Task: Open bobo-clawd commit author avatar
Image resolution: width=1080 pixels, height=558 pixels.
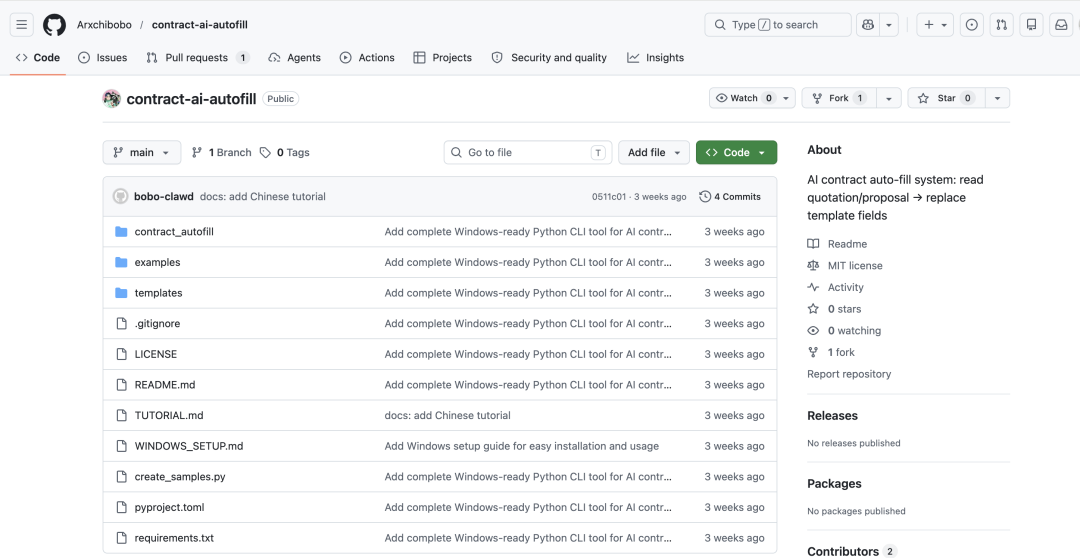Action: point(121,196)
